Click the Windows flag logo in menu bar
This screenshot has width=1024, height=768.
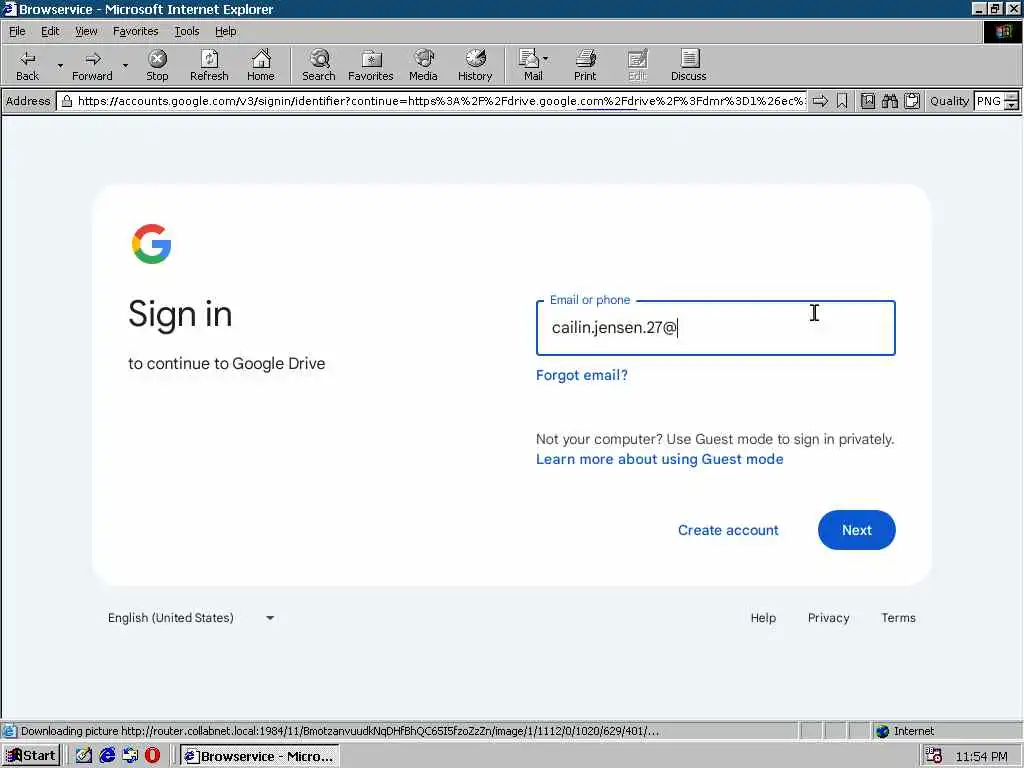pyautogui.click(x=1002, y=31)
